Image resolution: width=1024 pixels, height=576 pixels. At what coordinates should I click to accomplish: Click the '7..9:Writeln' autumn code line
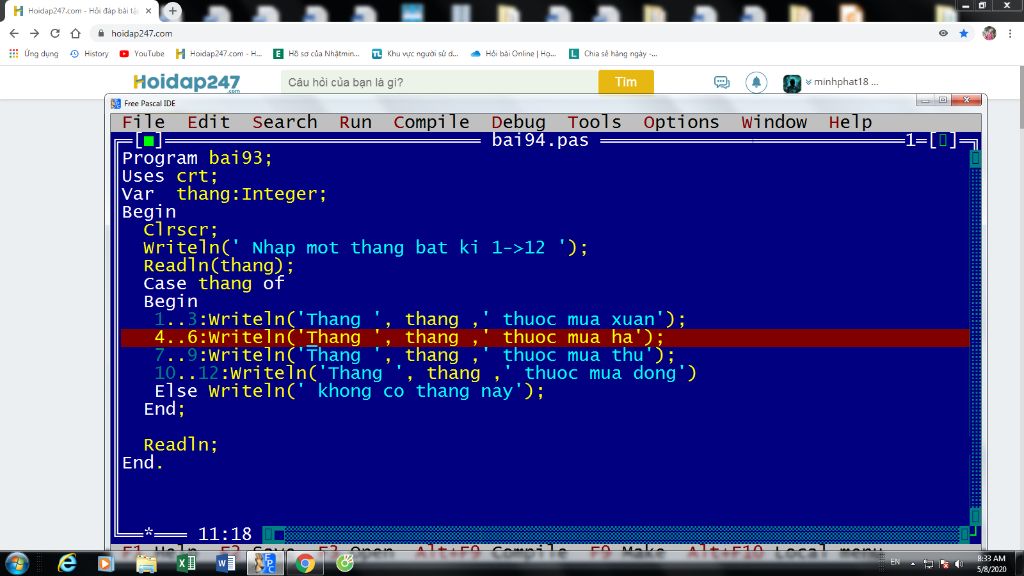point(415,355)
